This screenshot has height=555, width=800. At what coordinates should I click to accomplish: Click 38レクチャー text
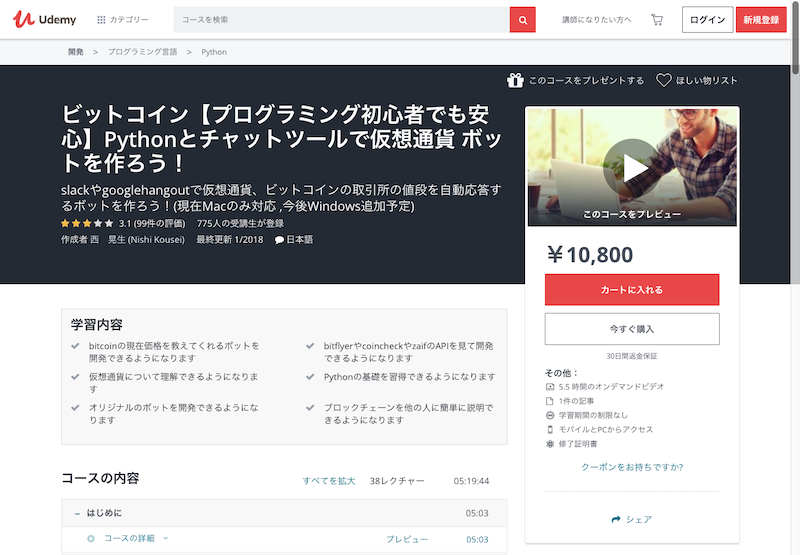[x=397, y=481]
